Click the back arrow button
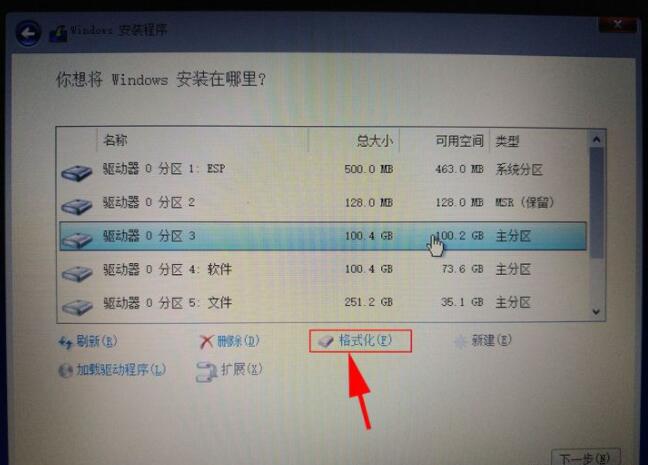Image resolution: width=648 pixels, height=465 pixels. pos(28,33)
